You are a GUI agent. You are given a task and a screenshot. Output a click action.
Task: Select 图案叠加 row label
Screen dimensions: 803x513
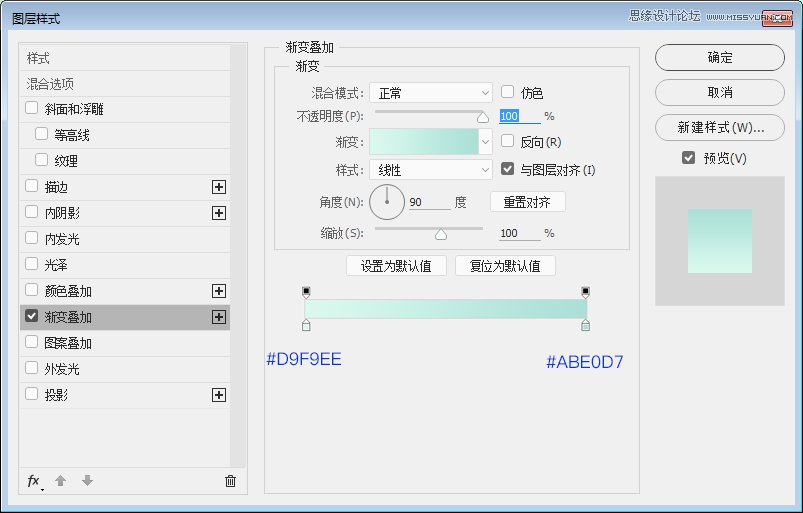tap(68, 344)
